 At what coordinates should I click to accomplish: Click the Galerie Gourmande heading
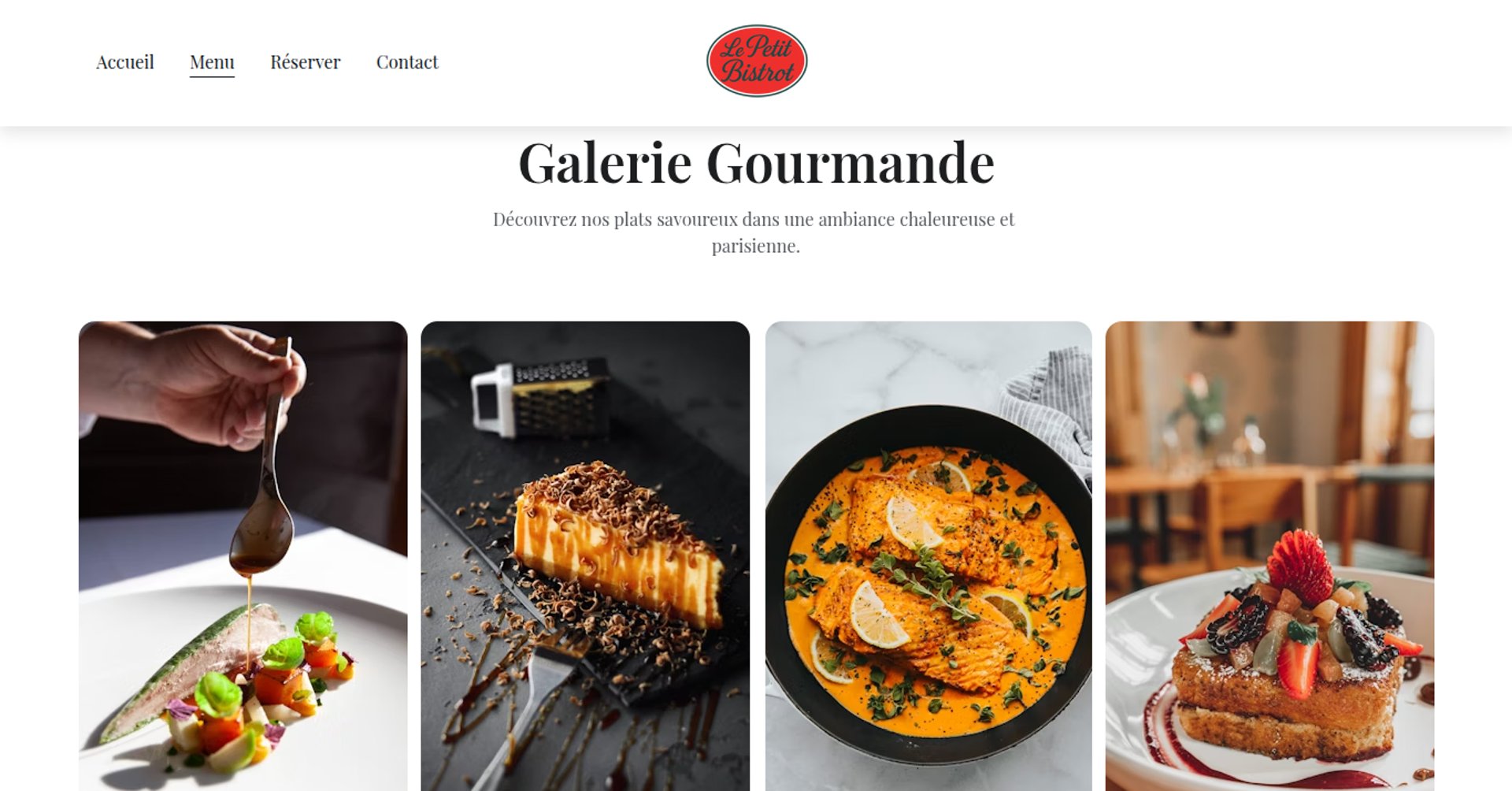click(x=756, y=163)
